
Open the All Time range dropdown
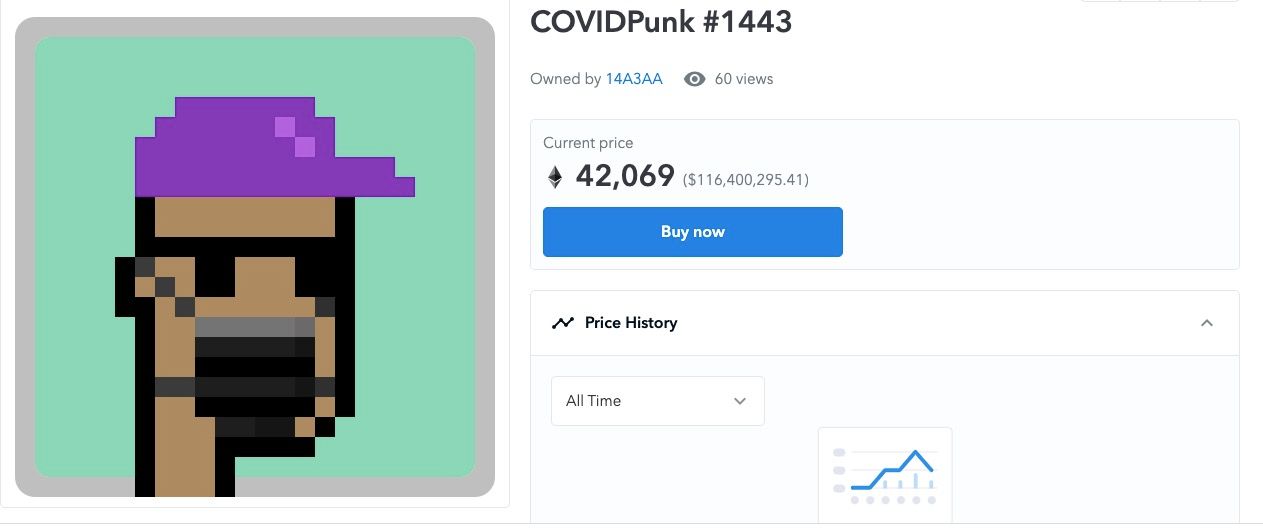point(658,401)
